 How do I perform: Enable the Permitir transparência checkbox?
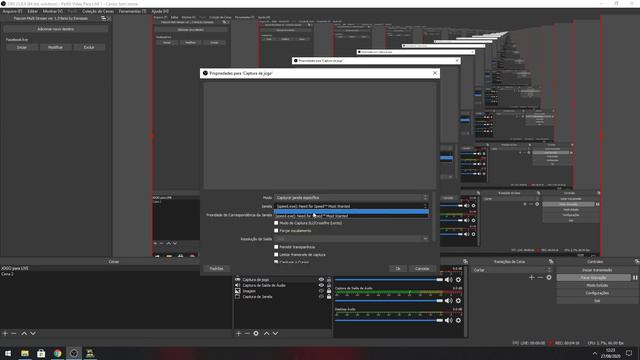pos(276,247)
